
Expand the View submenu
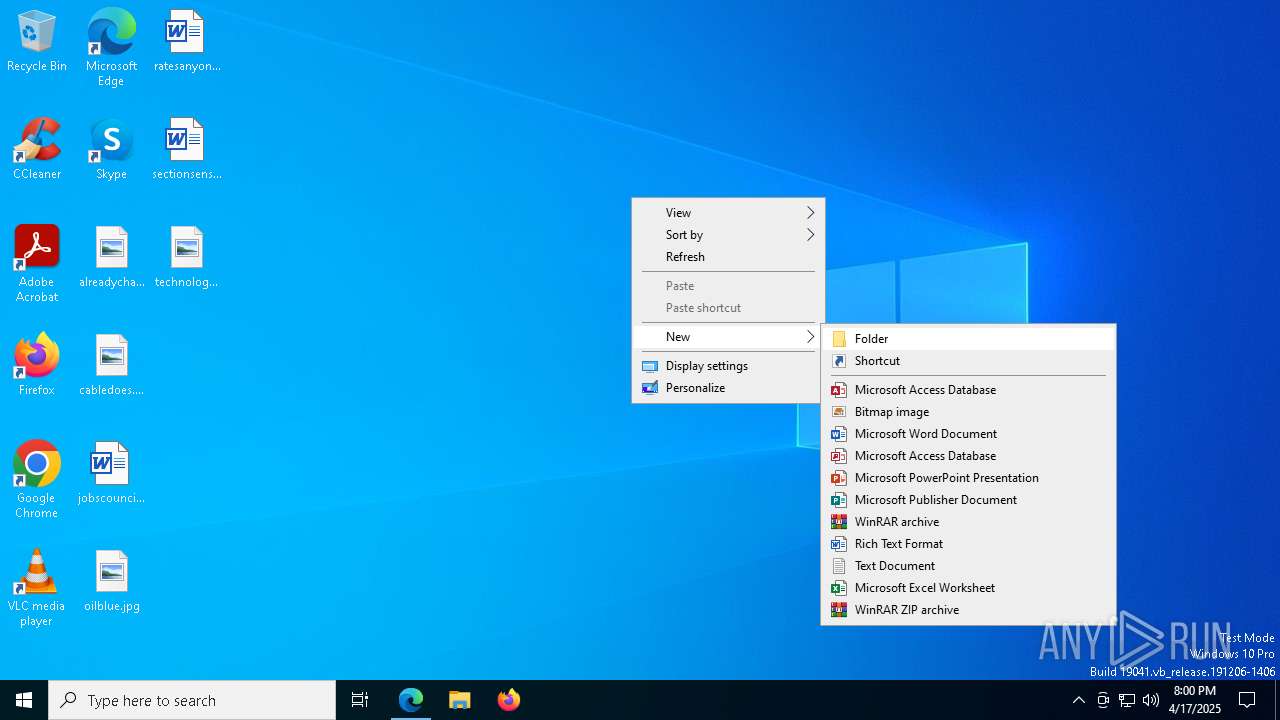[x=728, y=213]
